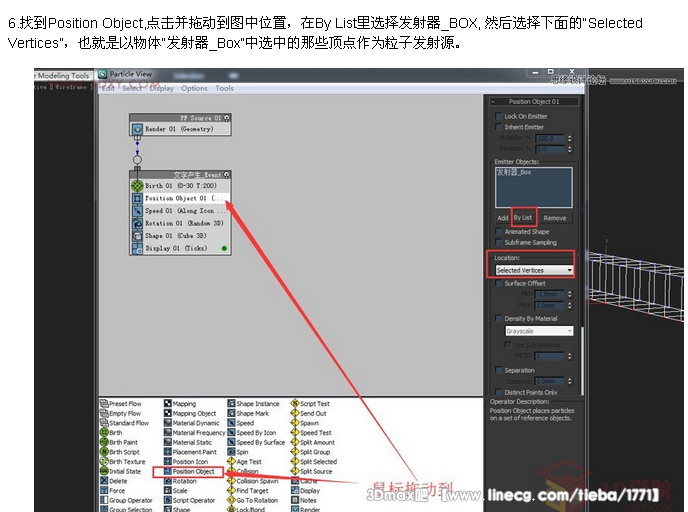Select Speed 01 operator icon in event
The image size is (688, 512).
137,211
